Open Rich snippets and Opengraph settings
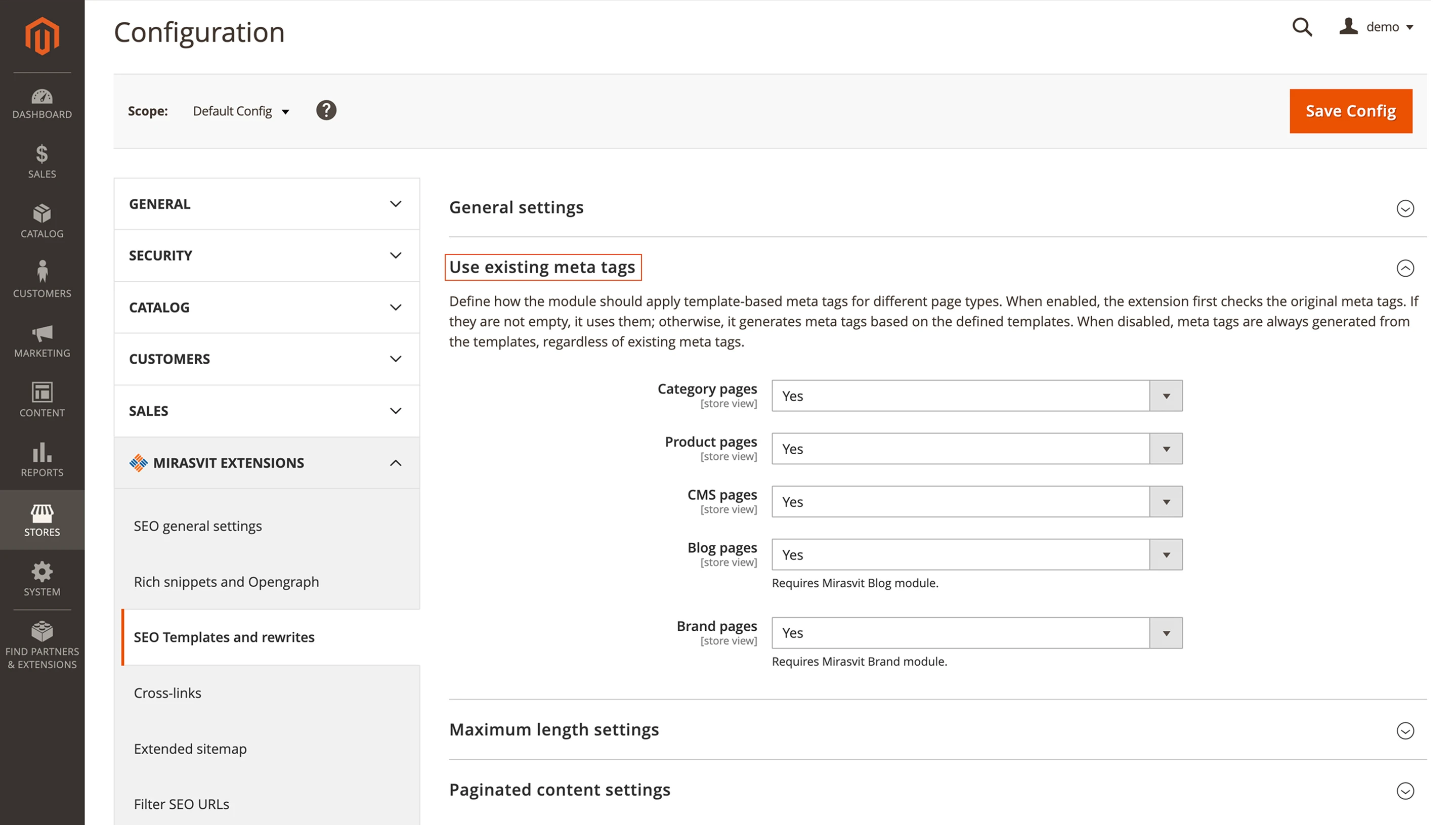Screen dimensions: 1456x825 (226, 581)
